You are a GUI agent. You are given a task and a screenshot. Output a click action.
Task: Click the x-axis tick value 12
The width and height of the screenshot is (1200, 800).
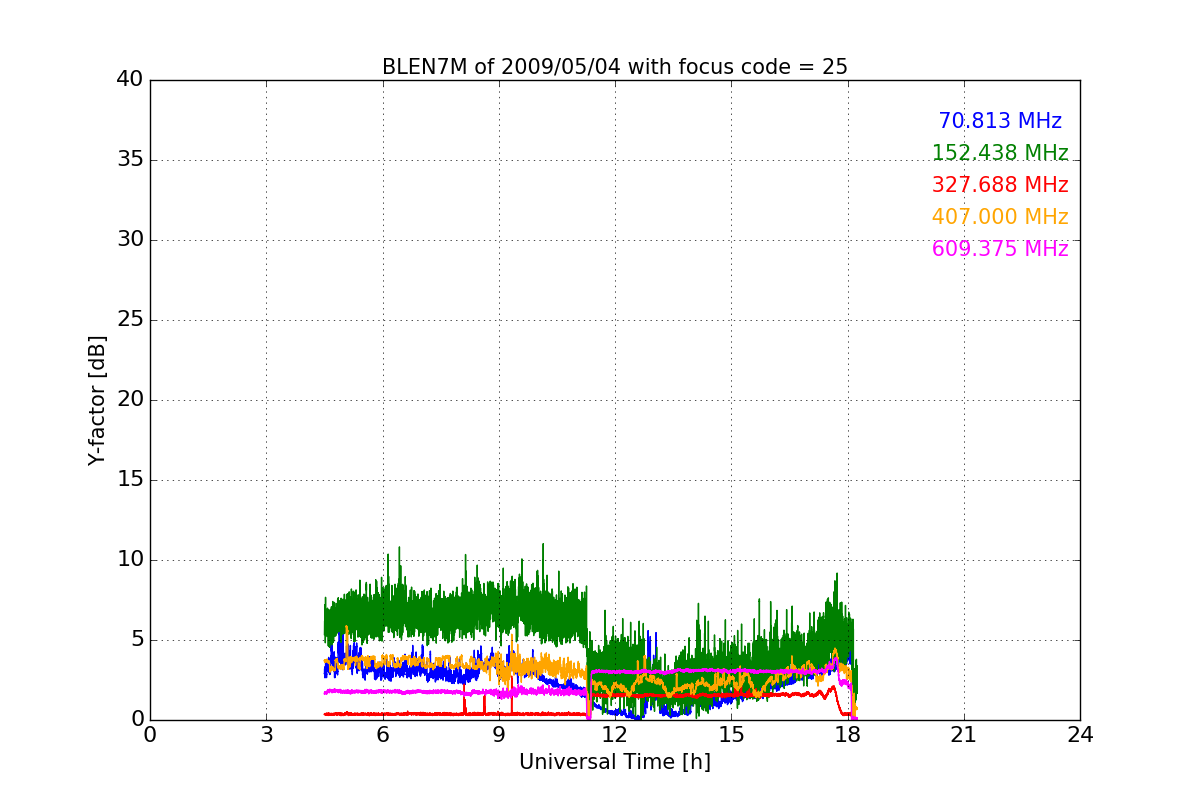(x=615, y=735)
